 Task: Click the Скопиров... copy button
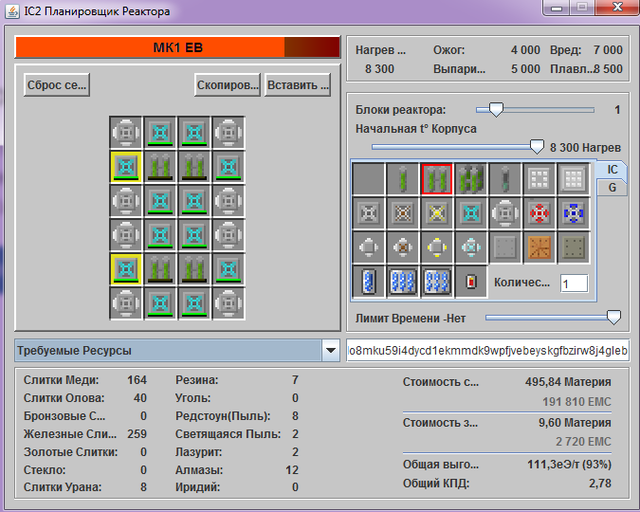227,85
